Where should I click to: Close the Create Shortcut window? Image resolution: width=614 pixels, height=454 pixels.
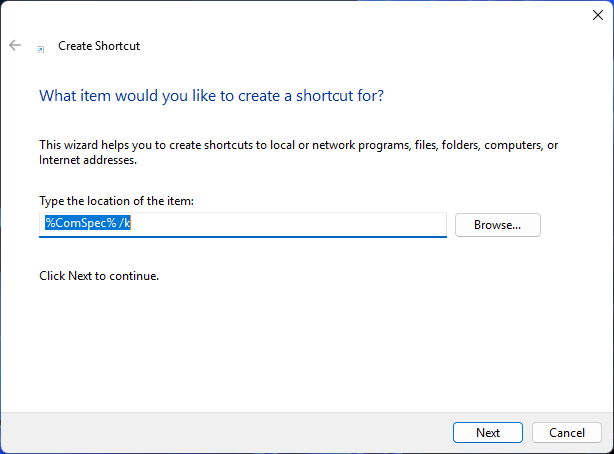click(597, 15)
